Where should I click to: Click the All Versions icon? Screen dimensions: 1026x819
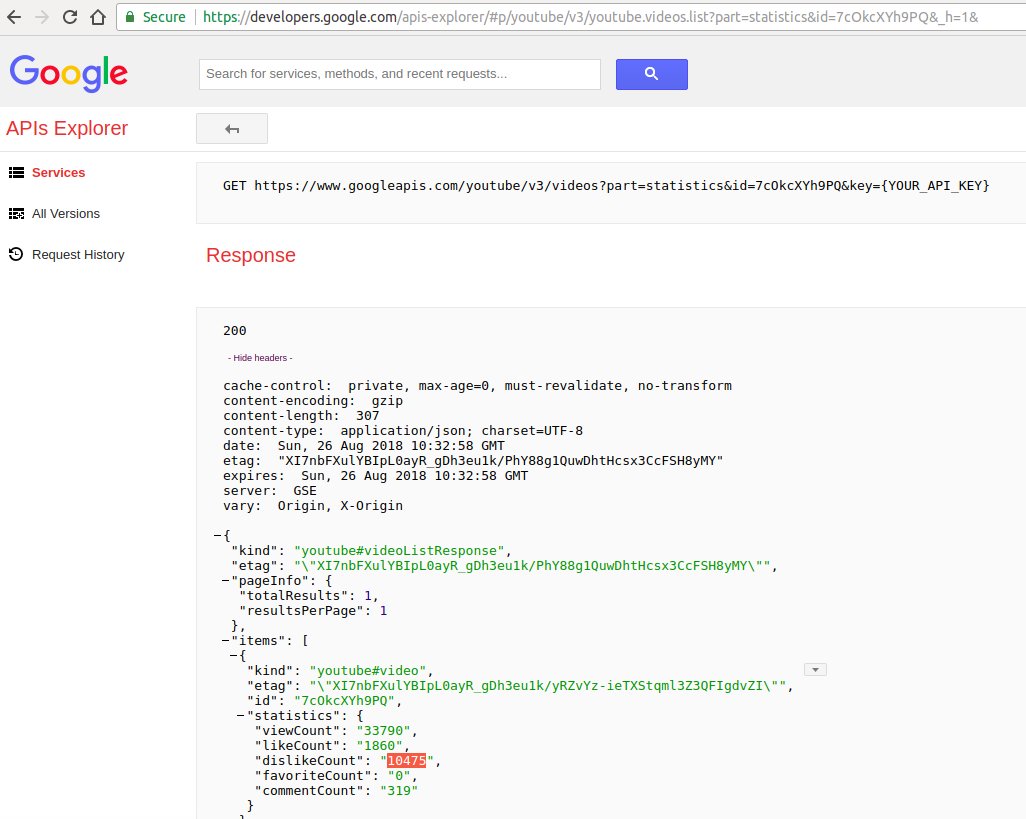[x=16, y=214]
